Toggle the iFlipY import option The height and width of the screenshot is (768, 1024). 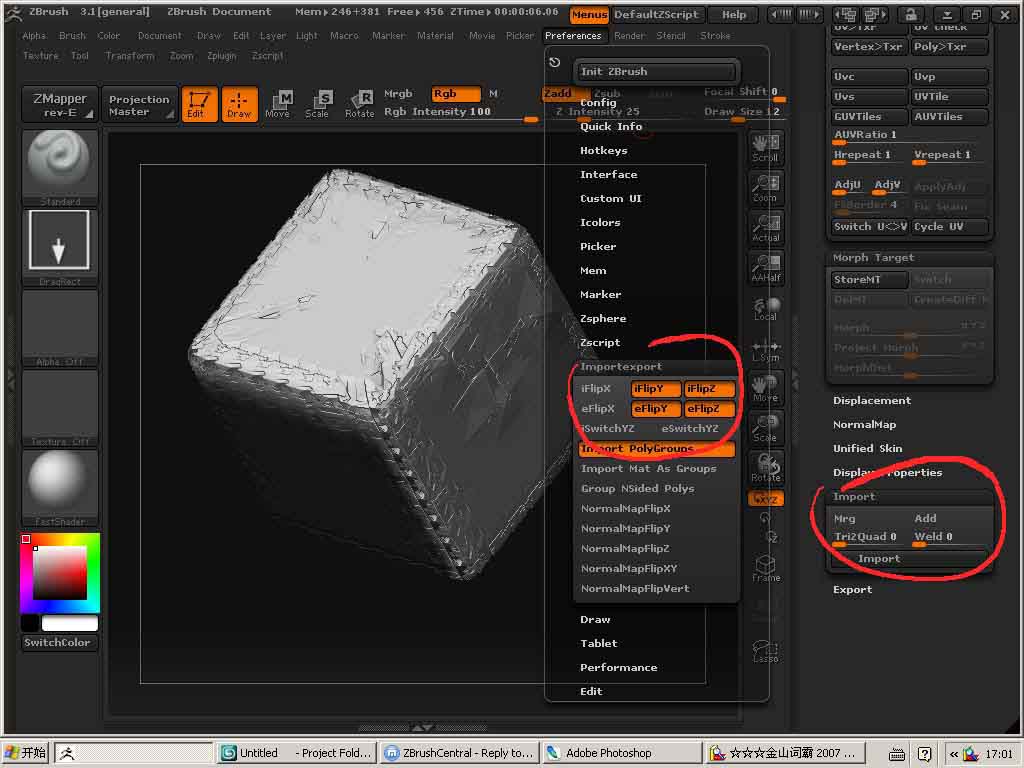click(x=655, y=389)
